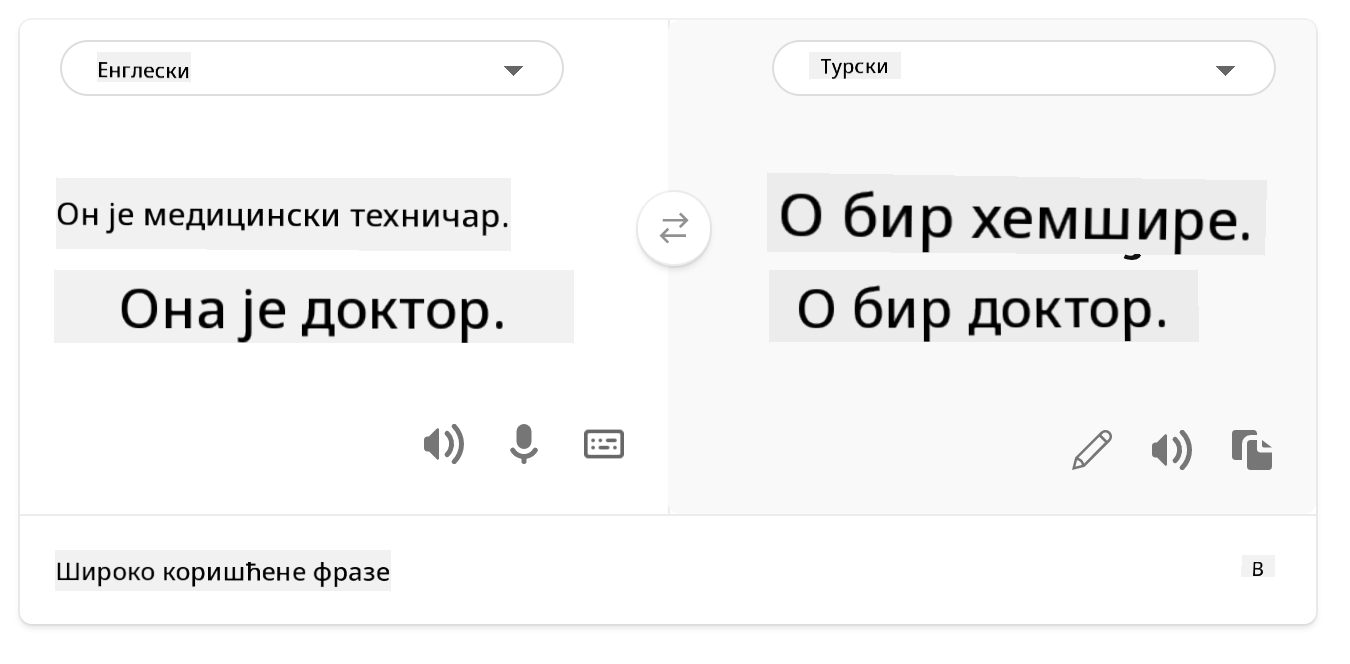This screenshot has width=1350, height=664.
Task: Swap source and target languages
Action: coord(674,229)
